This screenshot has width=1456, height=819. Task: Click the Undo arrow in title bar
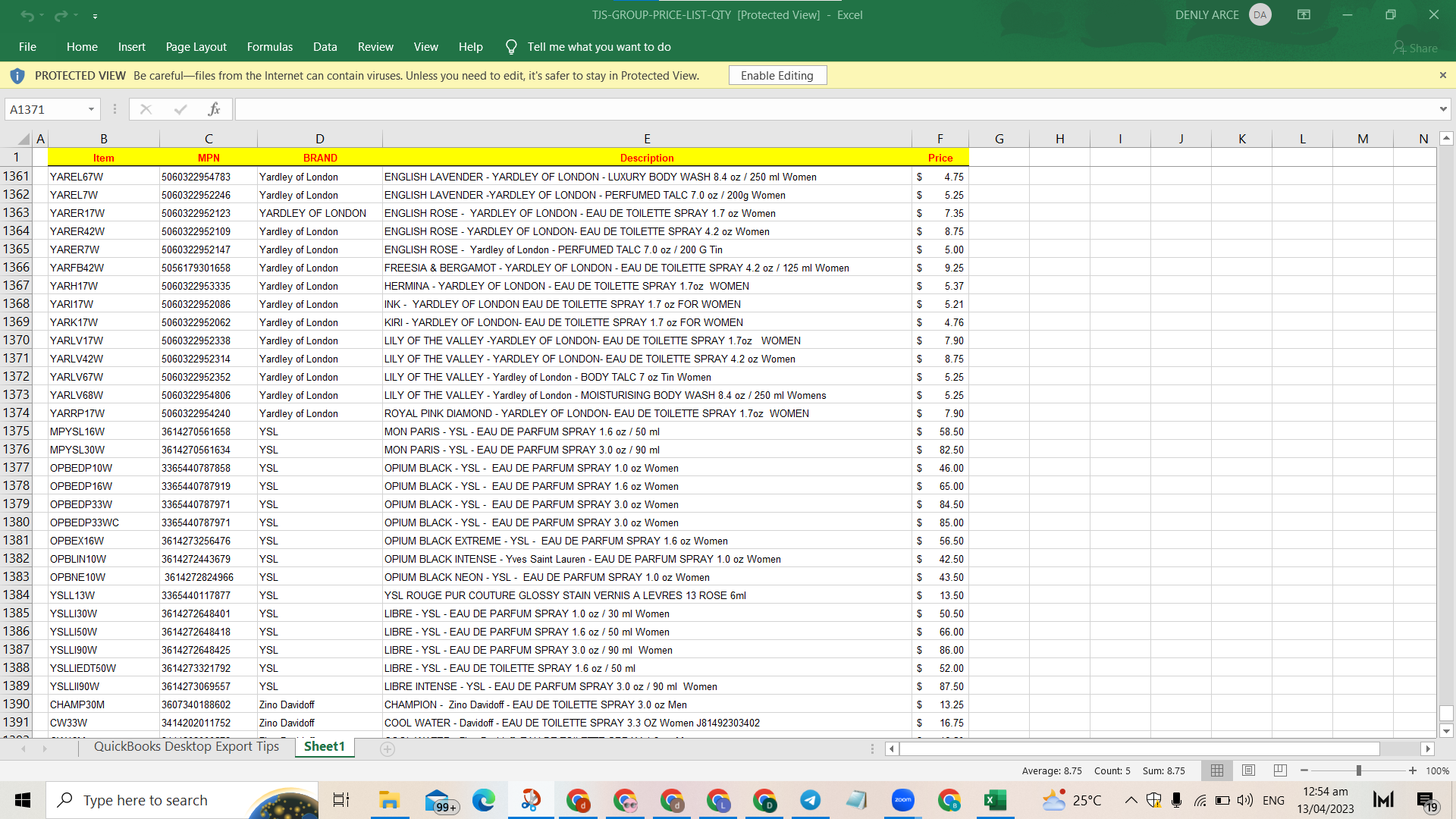(27, 15)
